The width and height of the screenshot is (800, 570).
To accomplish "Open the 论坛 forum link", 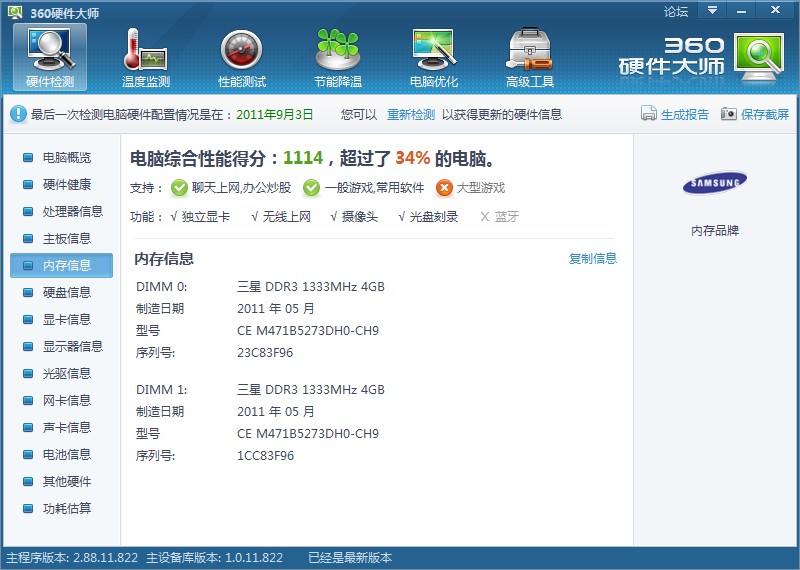I will [x=676, y=11].
